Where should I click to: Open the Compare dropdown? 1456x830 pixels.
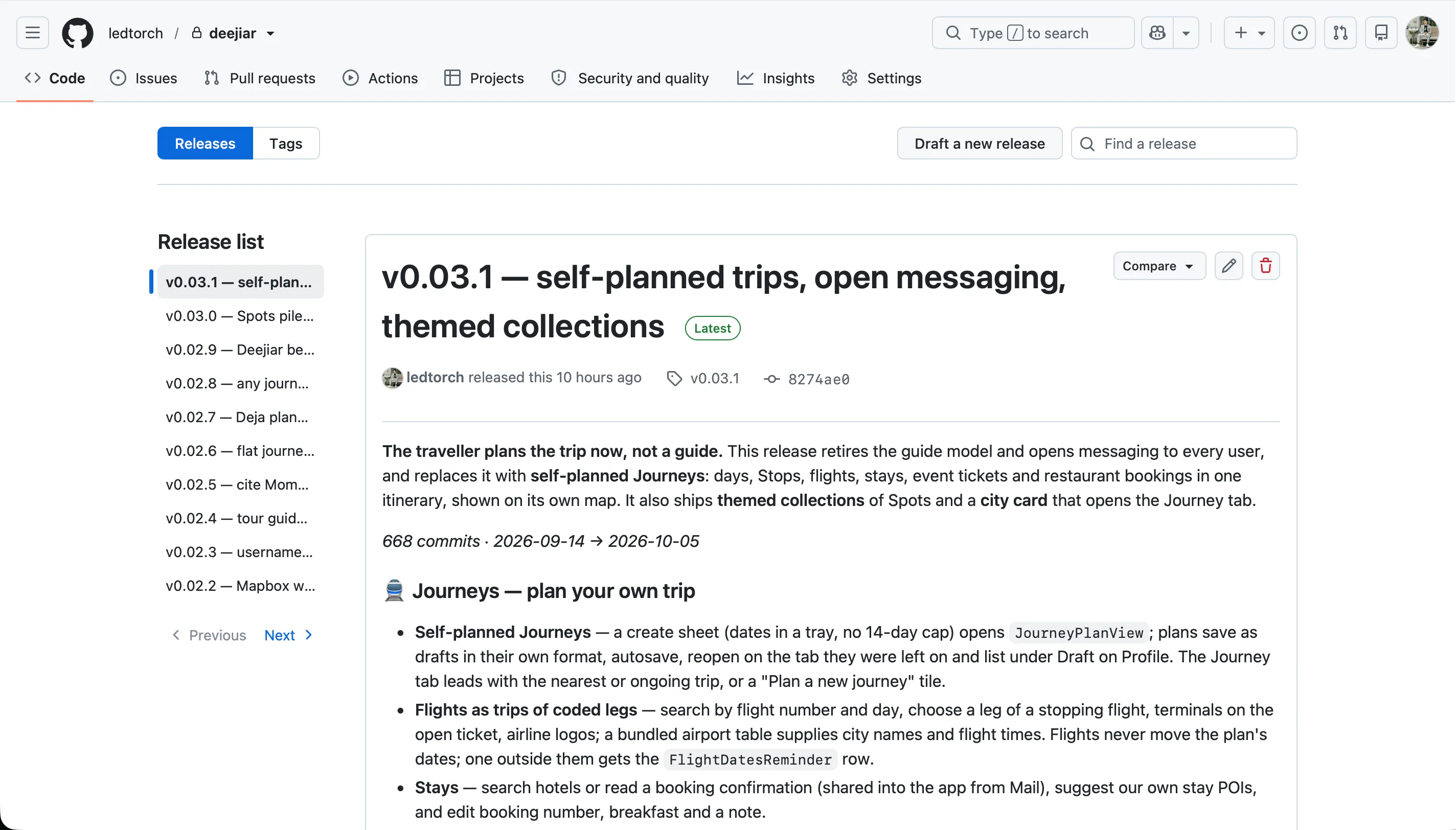coord(1159,266)
